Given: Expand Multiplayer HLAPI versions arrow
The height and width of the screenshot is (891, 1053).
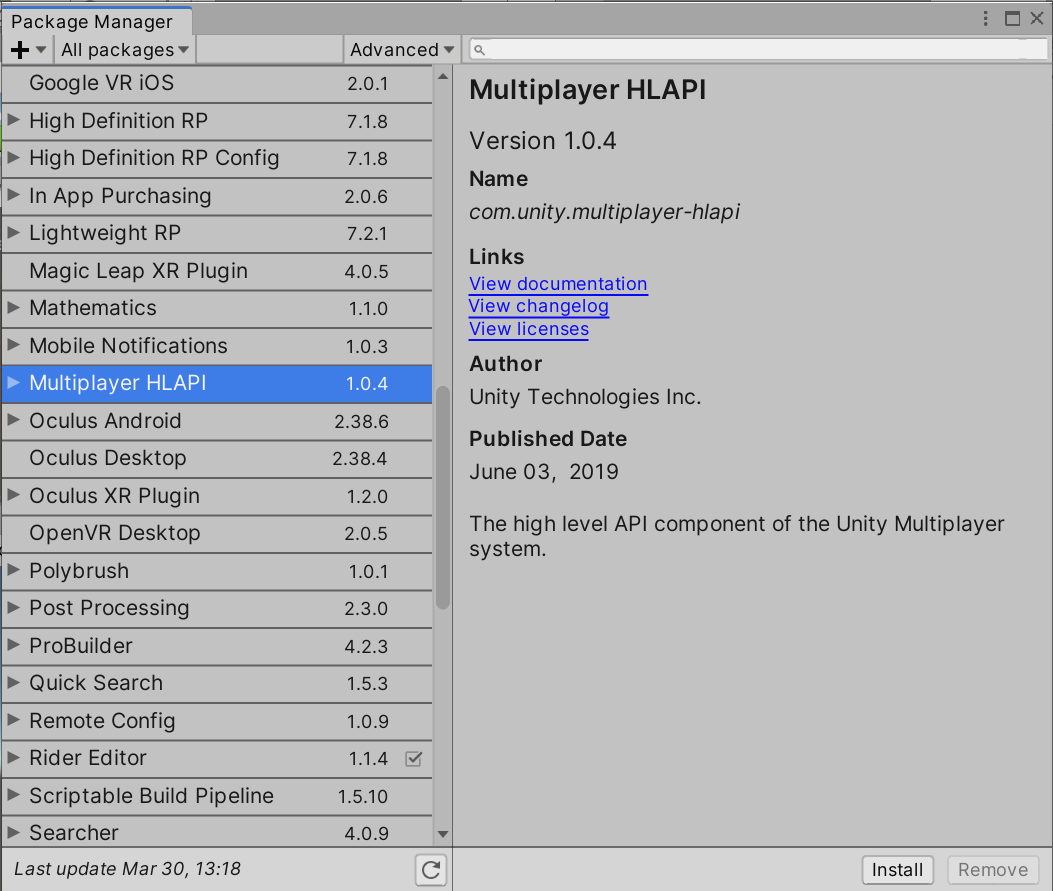Looking at the screenshot, I should 13,383.
